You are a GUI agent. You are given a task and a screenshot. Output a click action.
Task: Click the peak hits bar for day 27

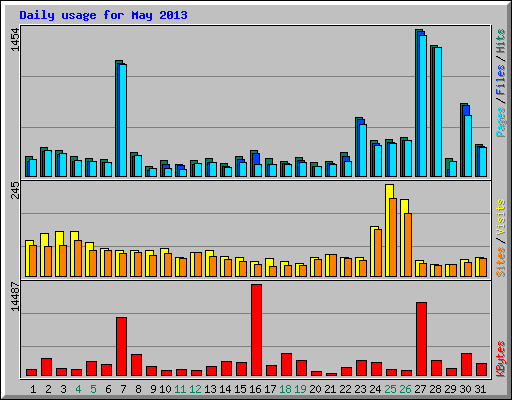pos(417,103)
